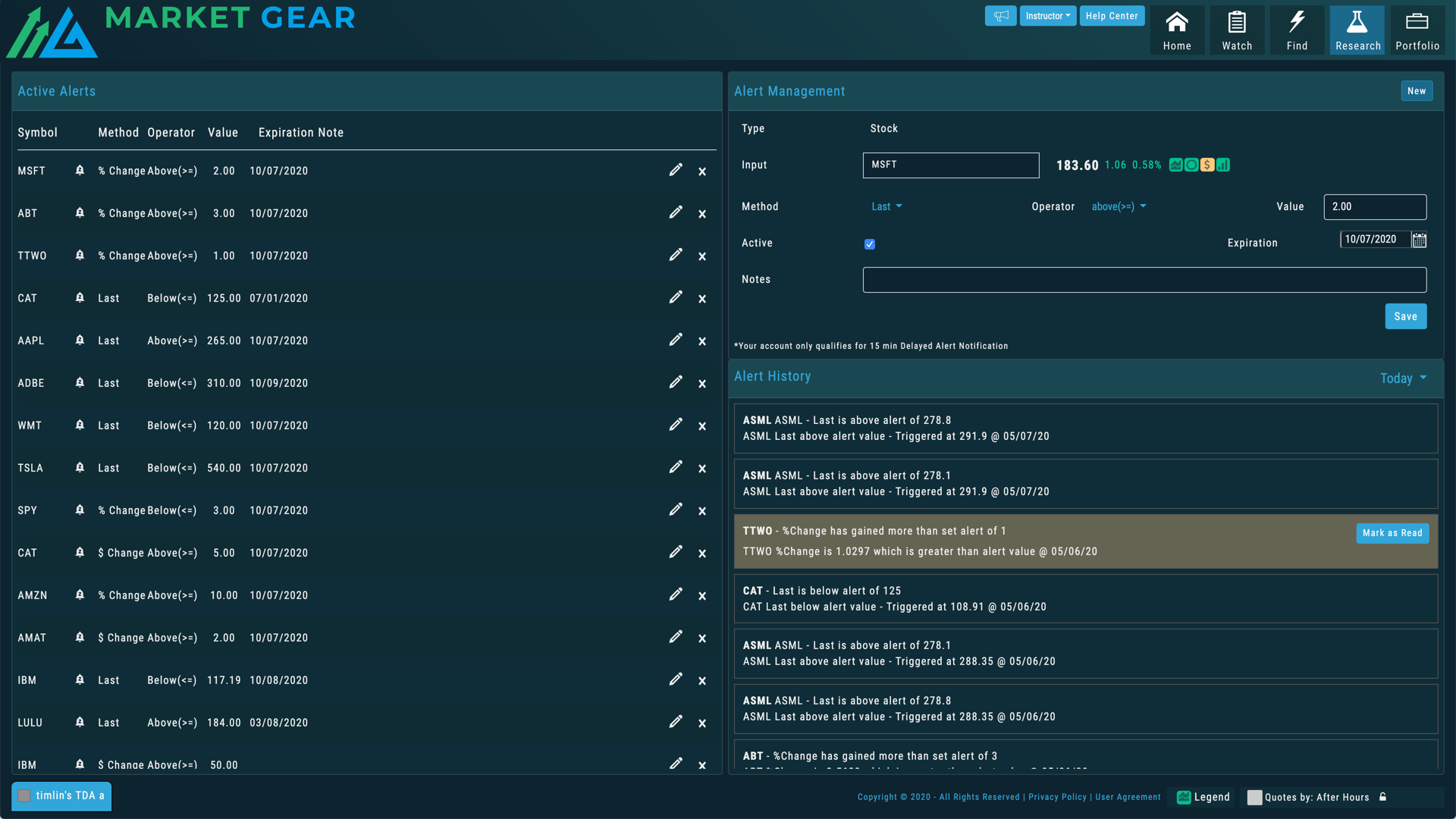Screen dimensions: 1456x819
Task: Delete the MSFT alert
Action: [702, 171]
